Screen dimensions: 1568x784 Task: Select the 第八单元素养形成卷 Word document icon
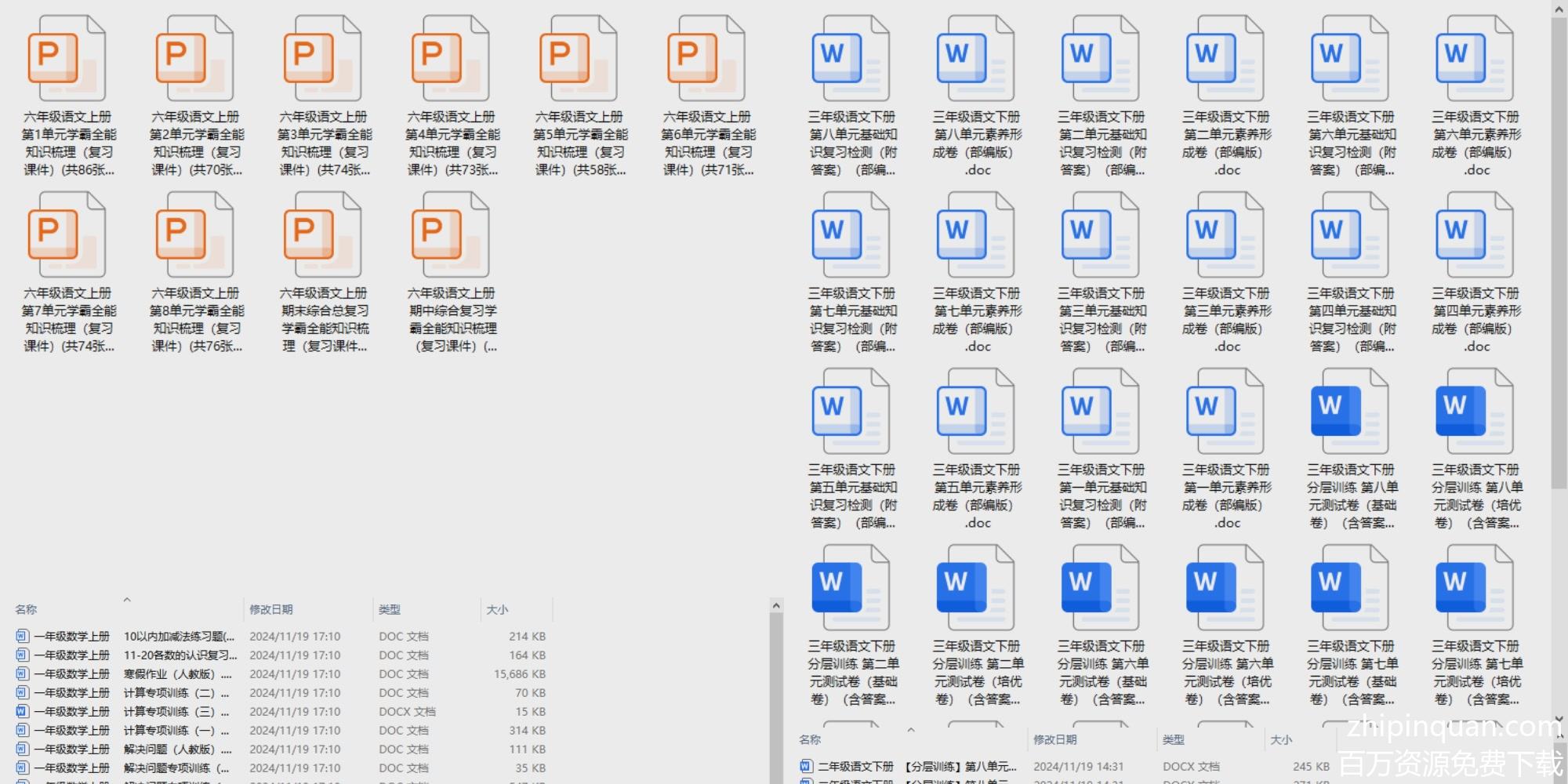976,59
